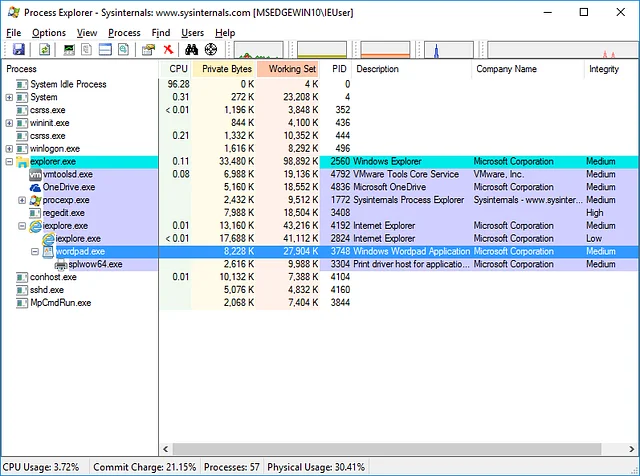
Task: Click the Find binoculars icon
Action: 192,50
